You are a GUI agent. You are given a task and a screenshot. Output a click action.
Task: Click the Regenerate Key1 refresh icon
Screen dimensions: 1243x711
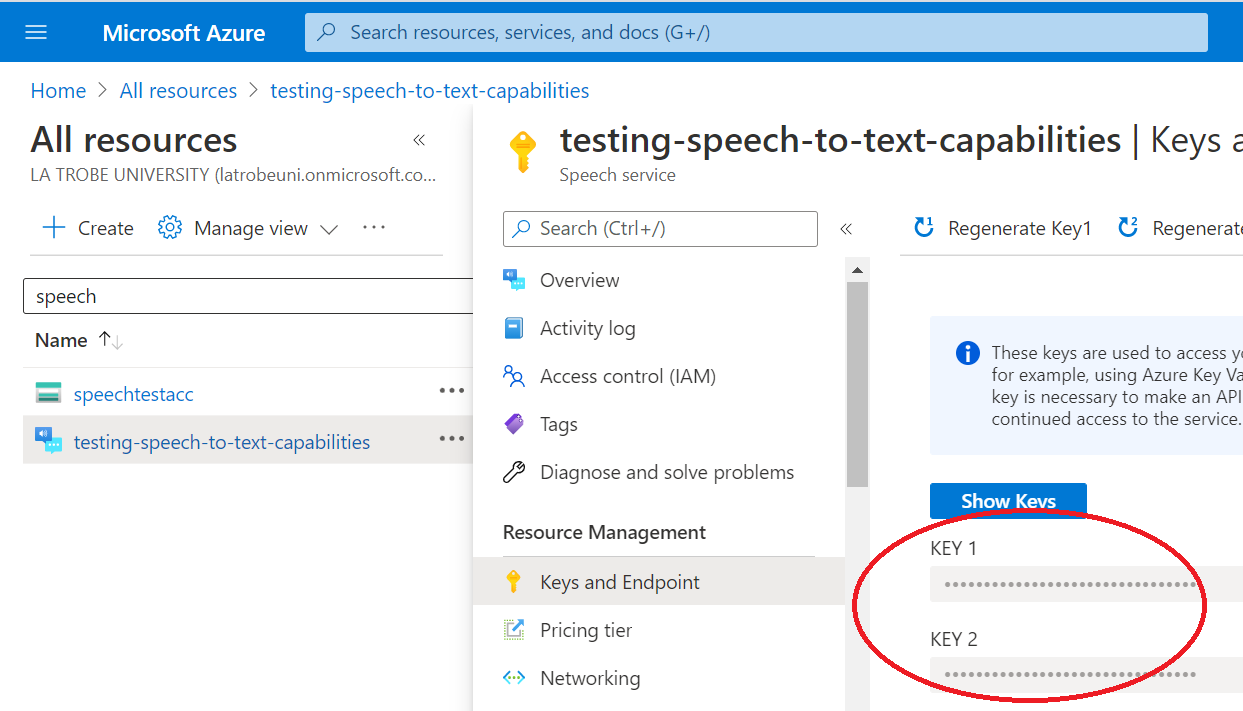point(924,228)
